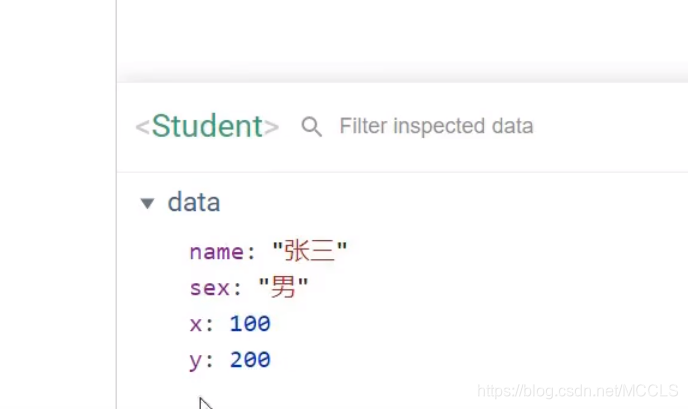Select the name property key

[x=216, y=252]
